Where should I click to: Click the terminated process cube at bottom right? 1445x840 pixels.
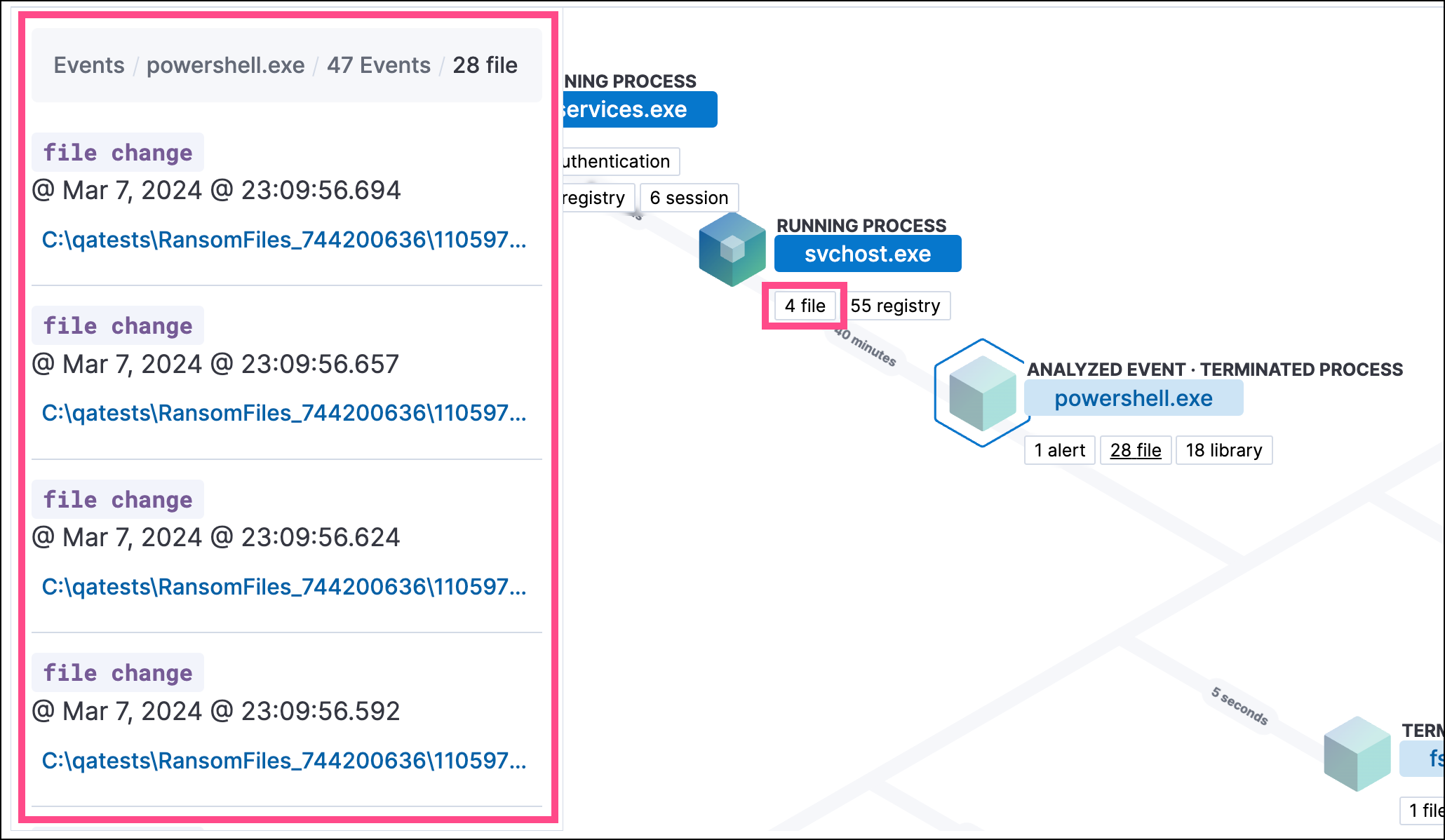(1357, 754)
